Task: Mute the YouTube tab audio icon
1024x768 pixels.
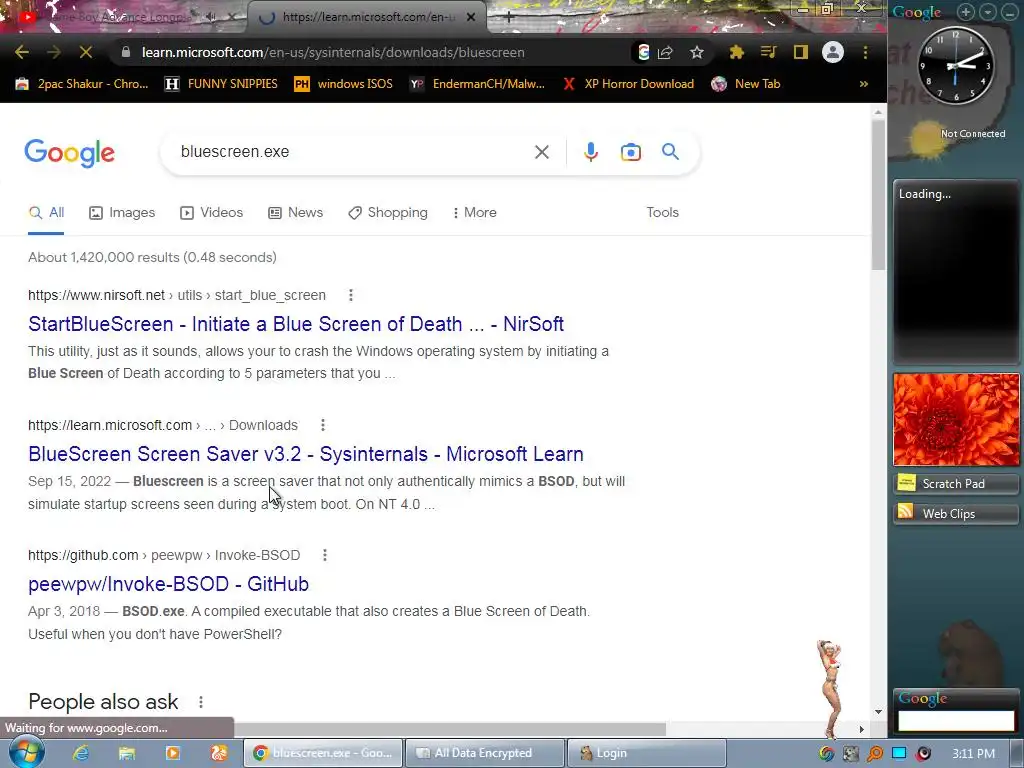Action: point(211,17)
